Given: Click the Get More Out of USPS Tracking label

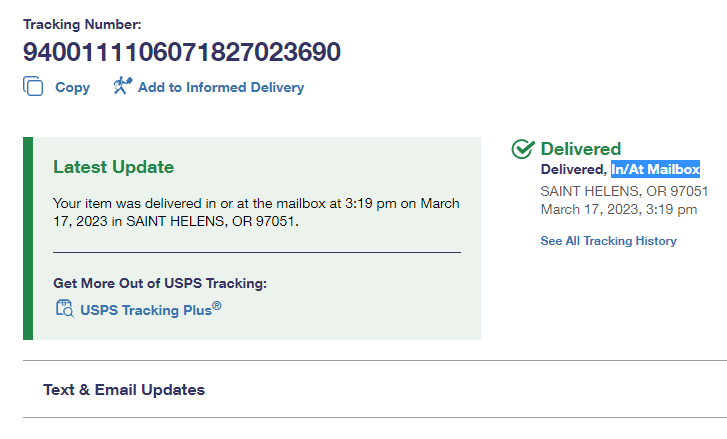Looking at the screenshot, I should coord(160,283).
